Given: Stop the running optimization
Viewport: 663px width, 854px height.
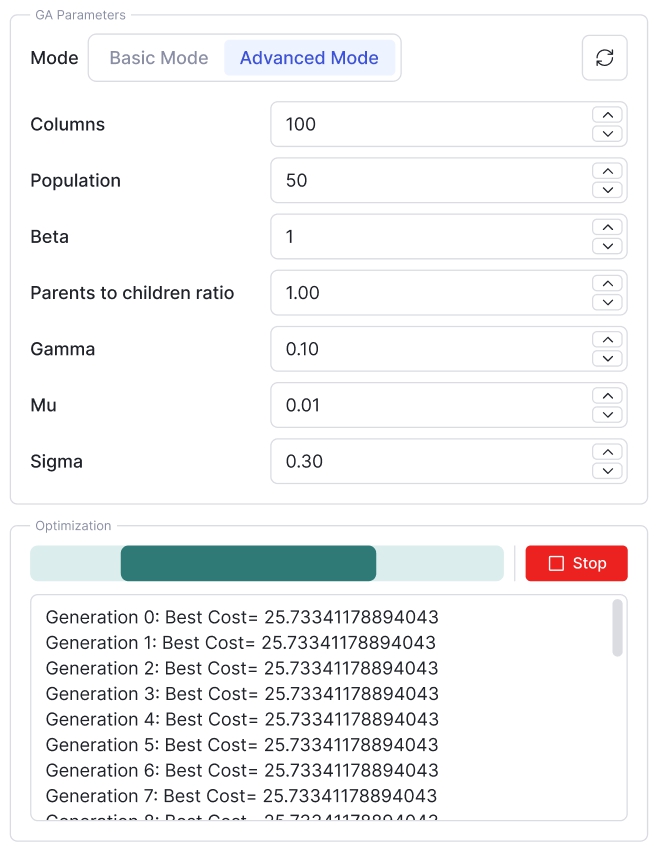Looking at the screenshot, I should point(576,563).
